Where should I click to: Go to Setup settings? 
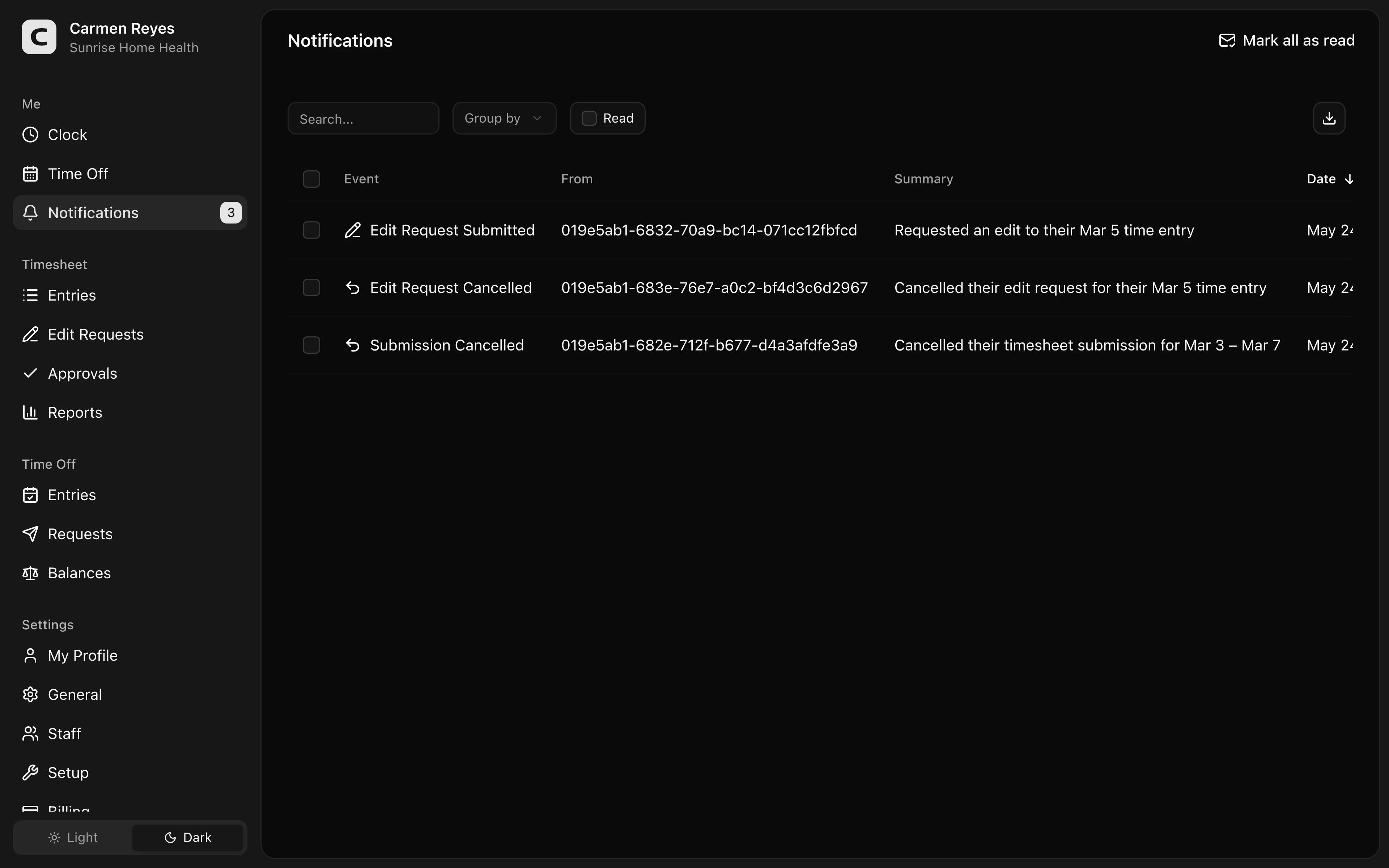[130, 773]
